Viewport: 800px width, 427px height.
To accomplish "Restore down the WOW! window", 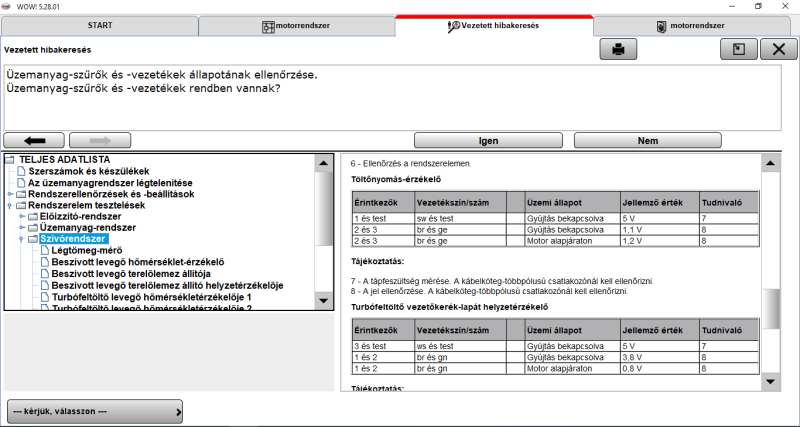I will pos(758,6).
